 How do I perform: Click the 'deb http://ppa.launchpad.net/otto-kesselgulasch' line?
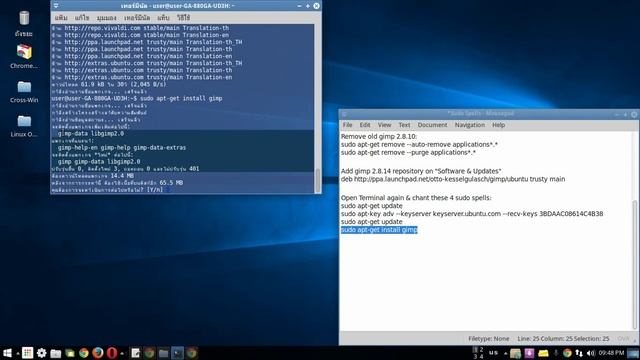(x=453, y=179)
